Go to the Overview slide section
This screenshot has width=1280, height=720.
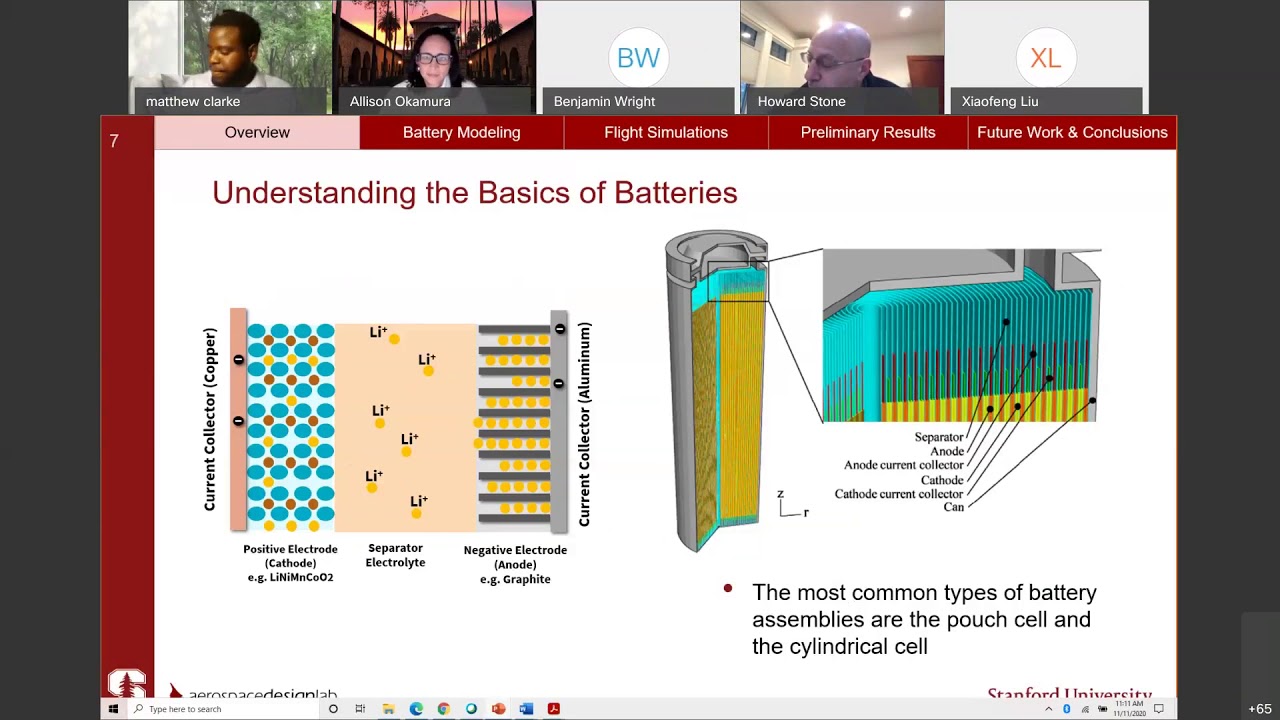point(257,132)
